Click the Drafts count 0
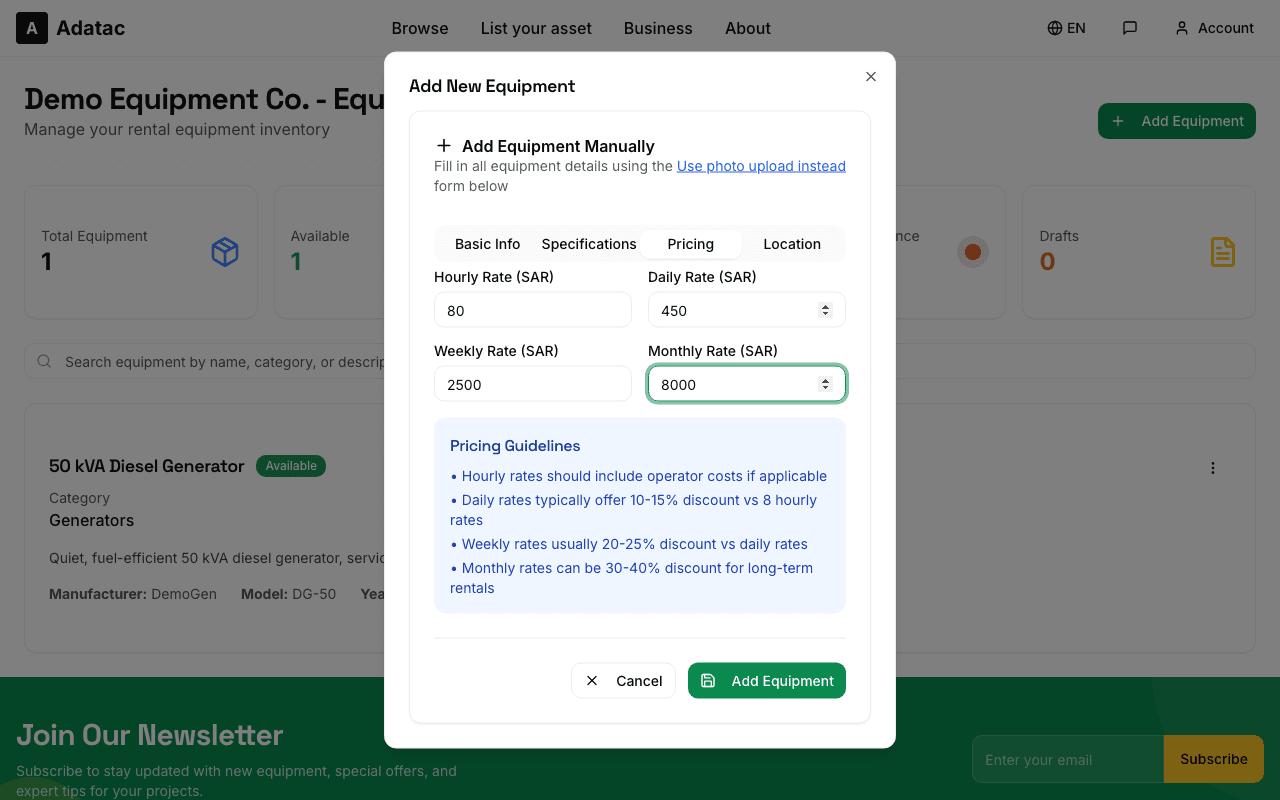 point(1047,262)
